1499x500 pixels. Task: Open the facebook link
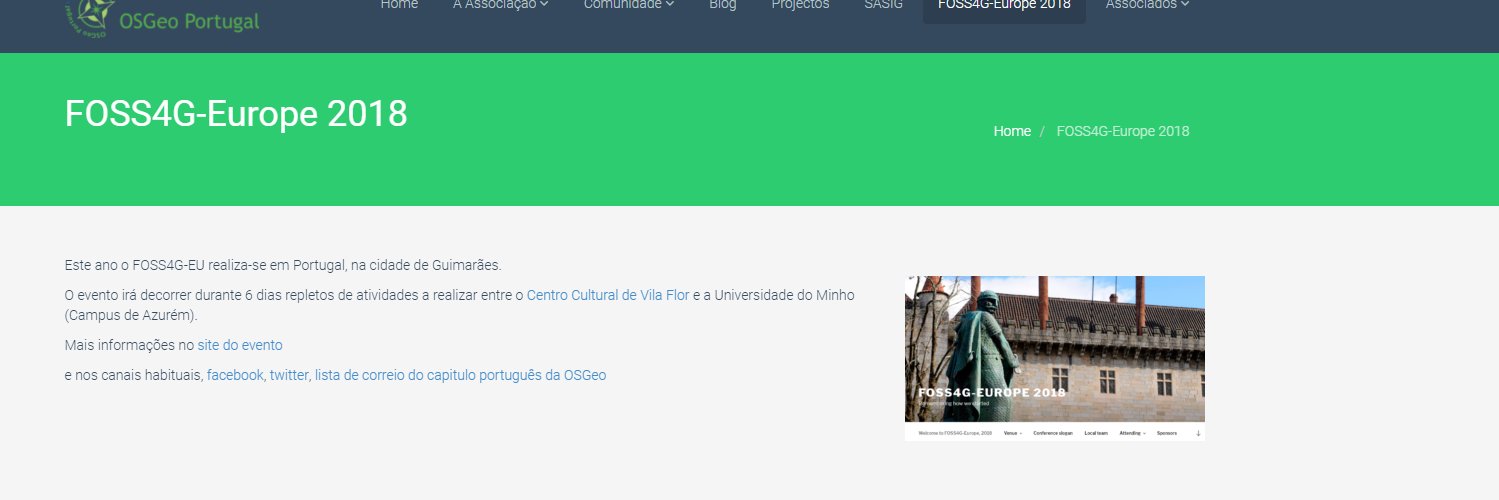coord(235,375)
